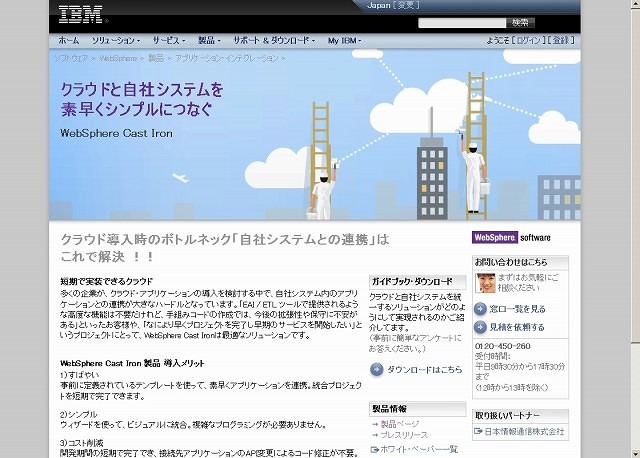Expand the ソリューション dropdown menu
Viewport: 640px width, 458px height.
pyautogui.click(x=115, y=41)
